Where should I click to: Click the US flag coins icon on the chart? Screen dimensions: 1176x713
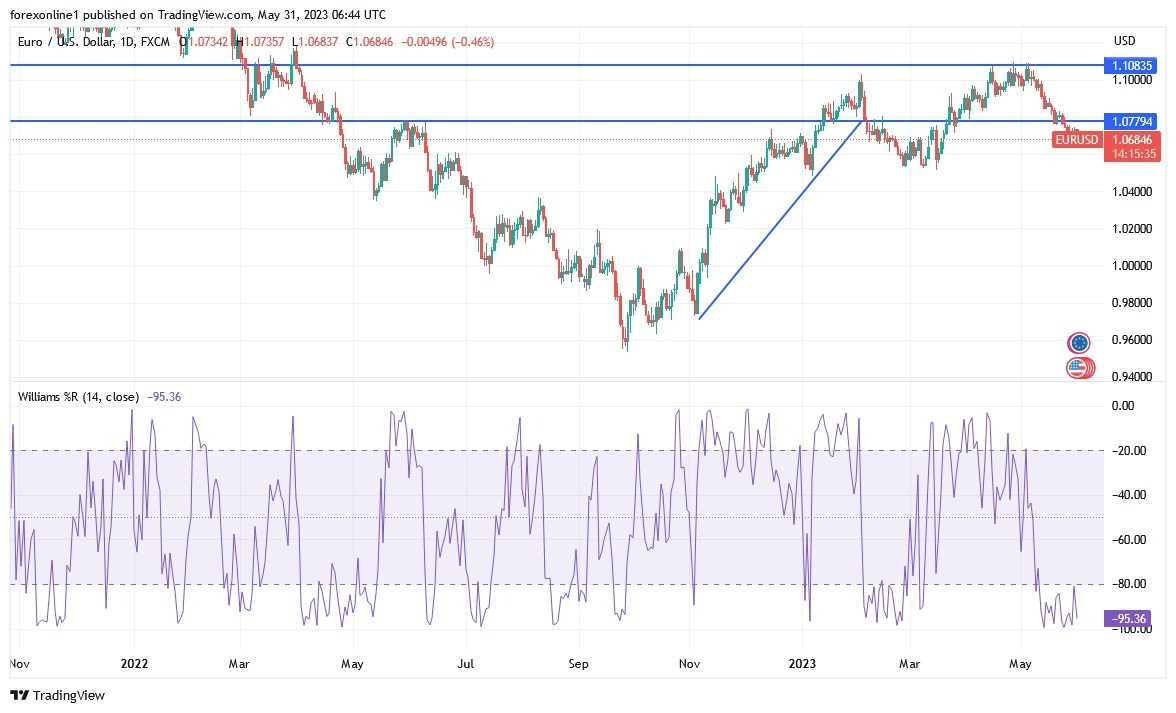[x=1079, y=368]
